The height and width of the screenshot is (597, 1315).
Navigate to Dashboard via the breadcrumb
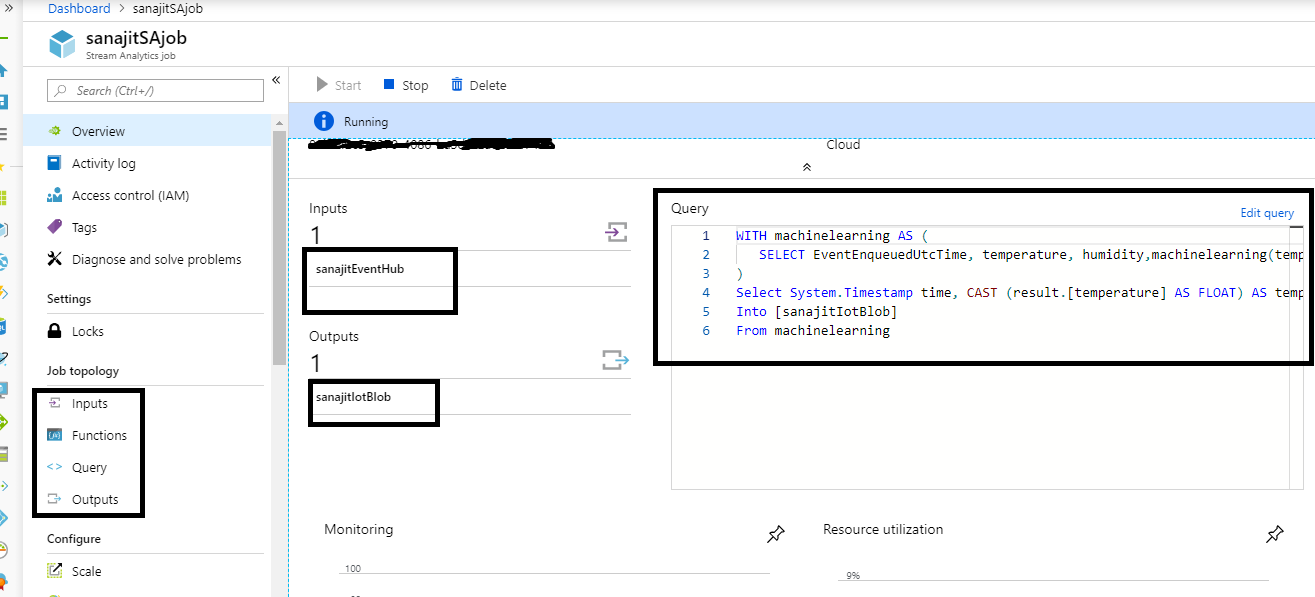[x=79, y=8]
